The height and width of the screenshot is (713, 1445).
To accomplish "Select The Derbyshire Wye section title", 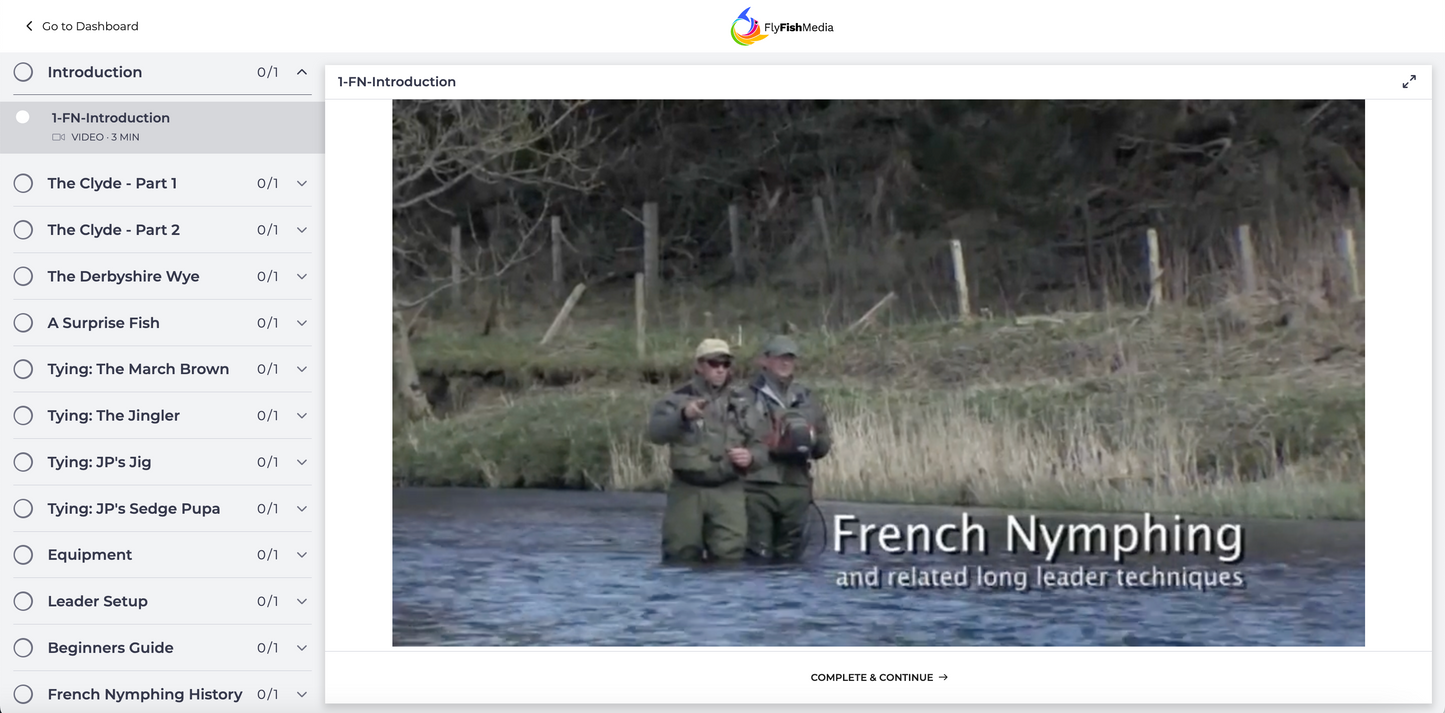I will click(123, 276).
